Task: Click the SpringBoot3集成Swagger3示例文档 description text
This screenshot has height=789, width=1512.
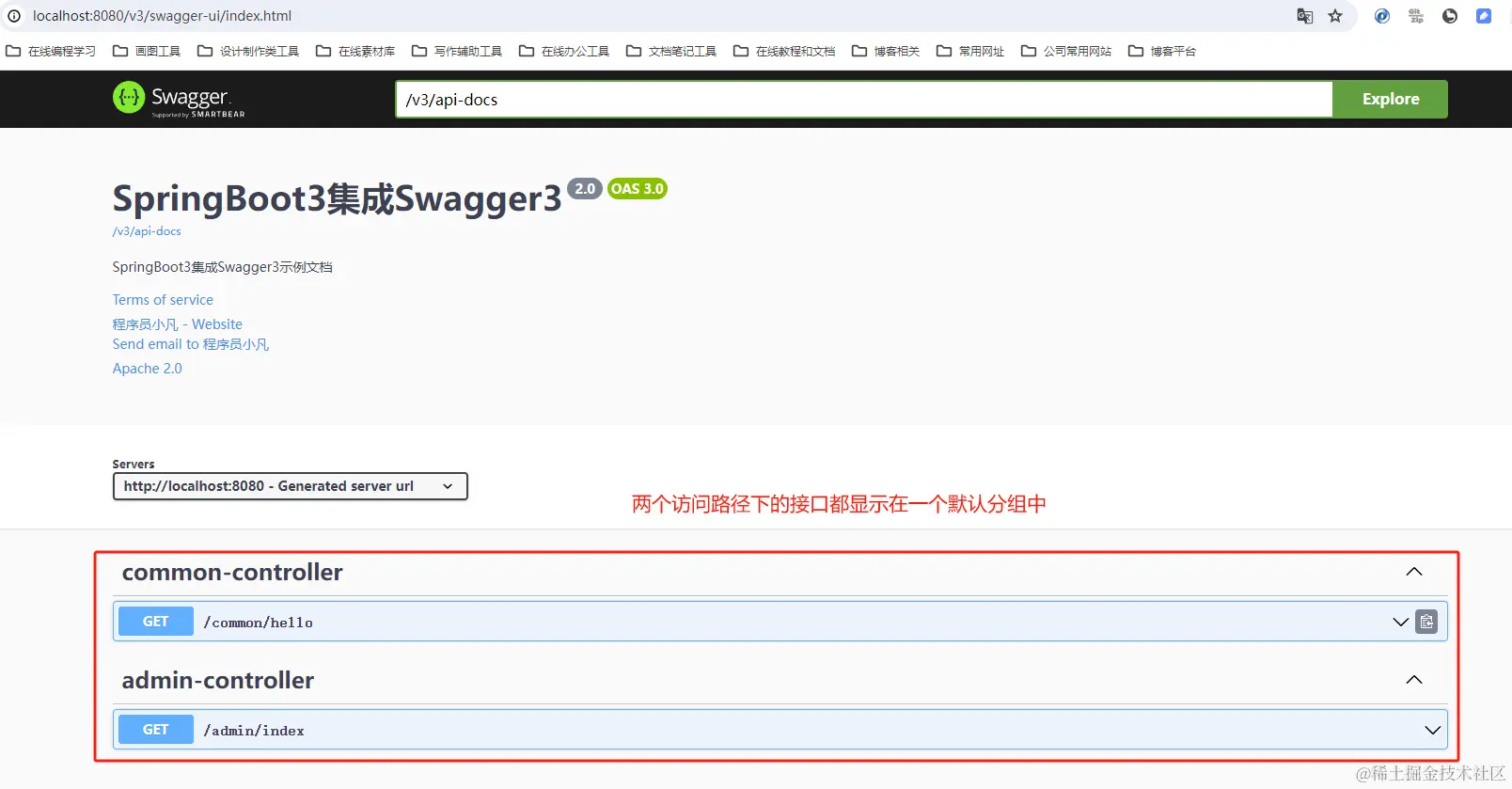Action: [x=223, y=267]
